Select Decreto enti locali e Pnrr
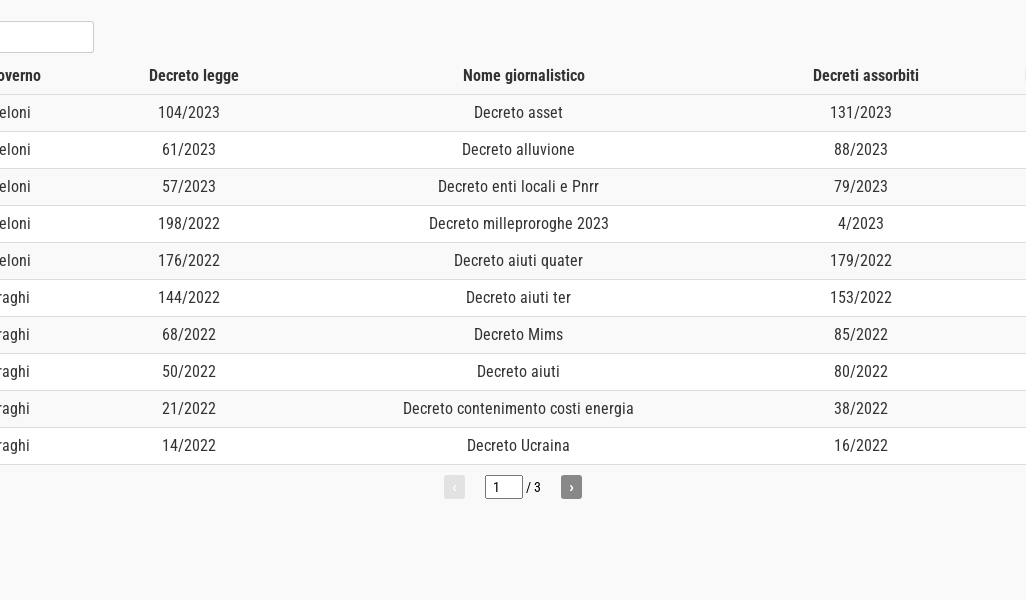 click(x=518, y=187)
